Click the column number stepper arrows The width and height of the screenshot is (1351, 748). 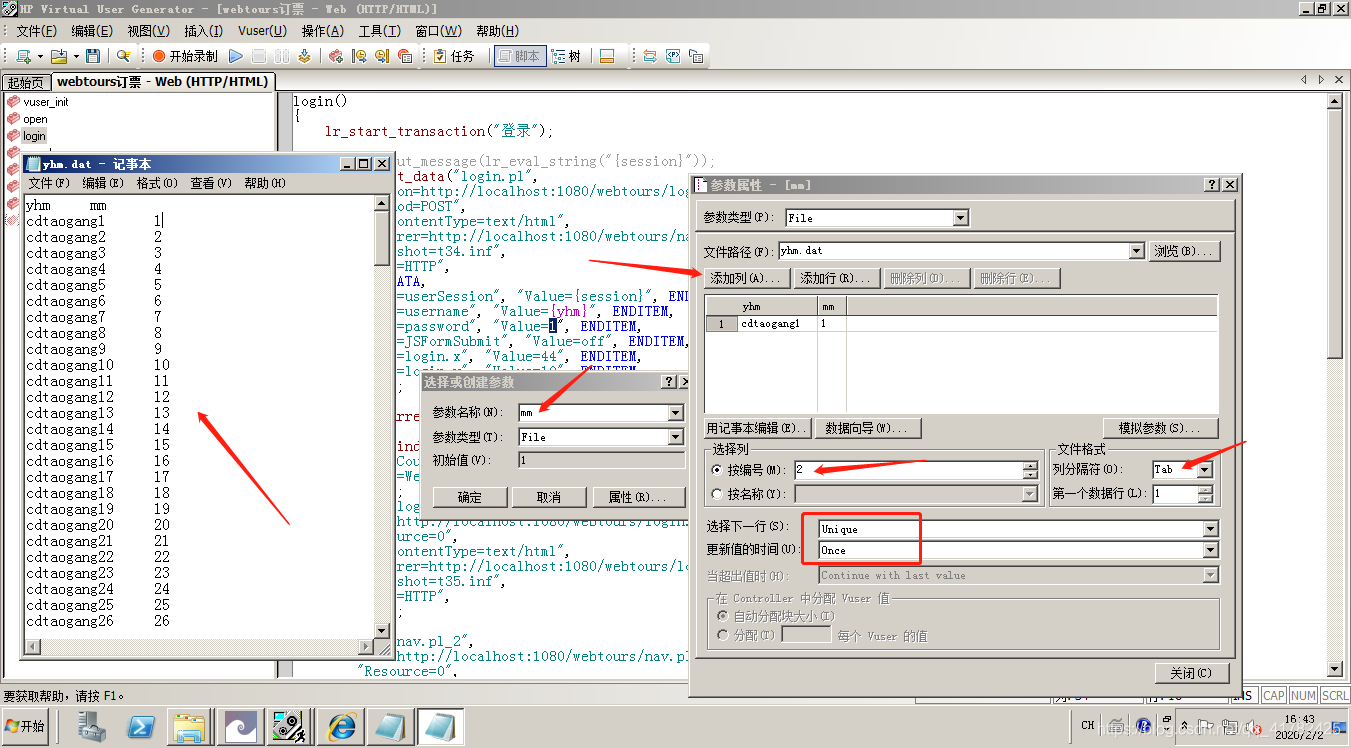[1030, 469]
